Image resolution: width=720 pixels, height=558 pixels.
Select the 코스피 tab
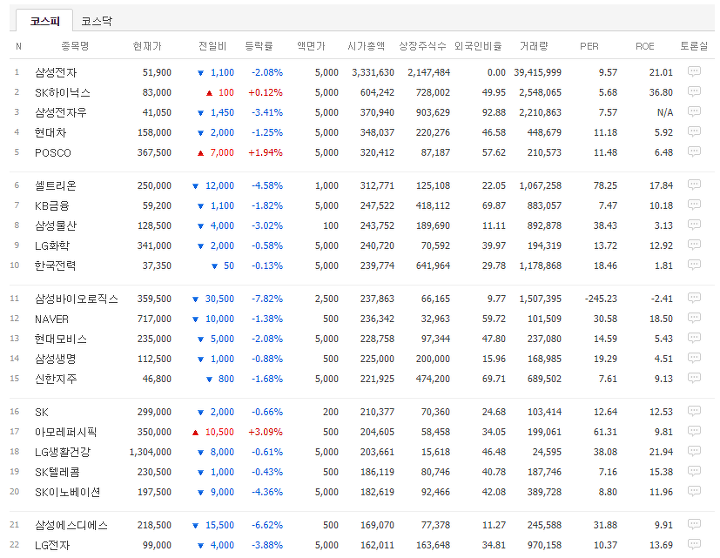click(45, 21)
